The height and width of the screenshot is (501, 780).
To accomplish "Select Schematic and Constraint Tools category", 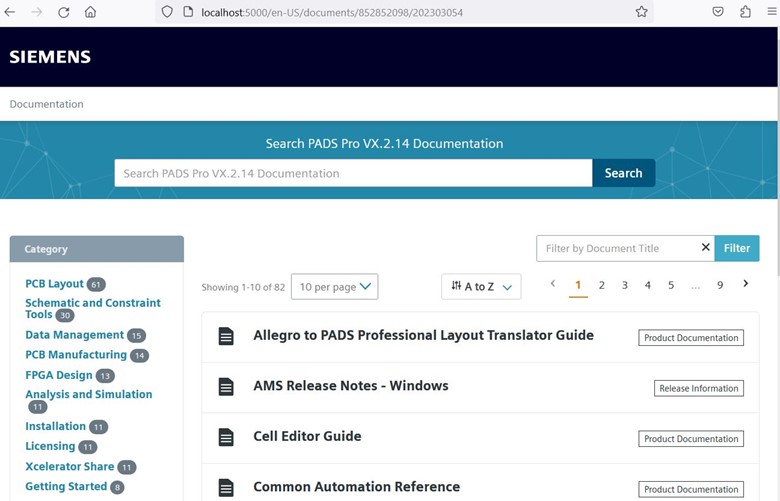I will 93,308.
